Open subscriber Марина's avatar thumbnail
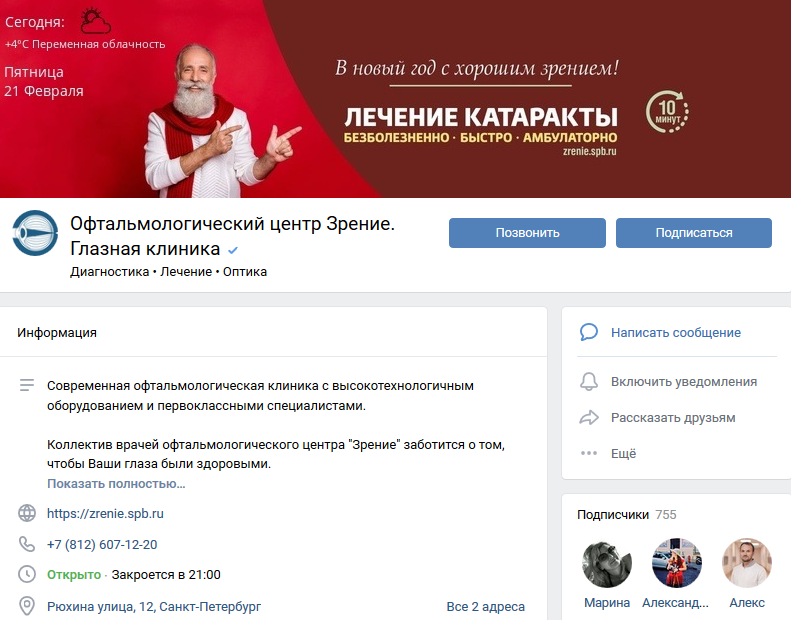The image size is (791, 620). point(606,563)
